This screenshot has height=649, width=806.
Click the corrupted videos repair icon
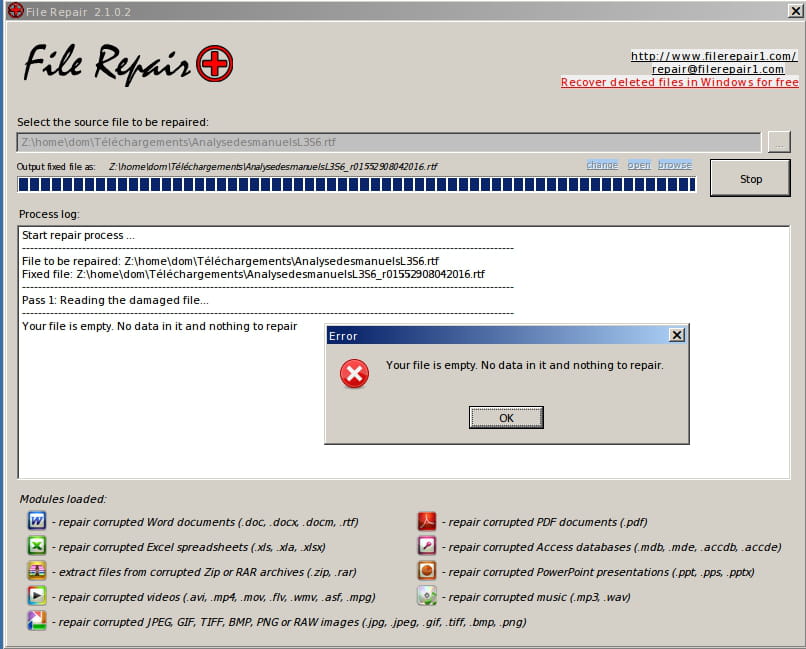pos(36,596)
